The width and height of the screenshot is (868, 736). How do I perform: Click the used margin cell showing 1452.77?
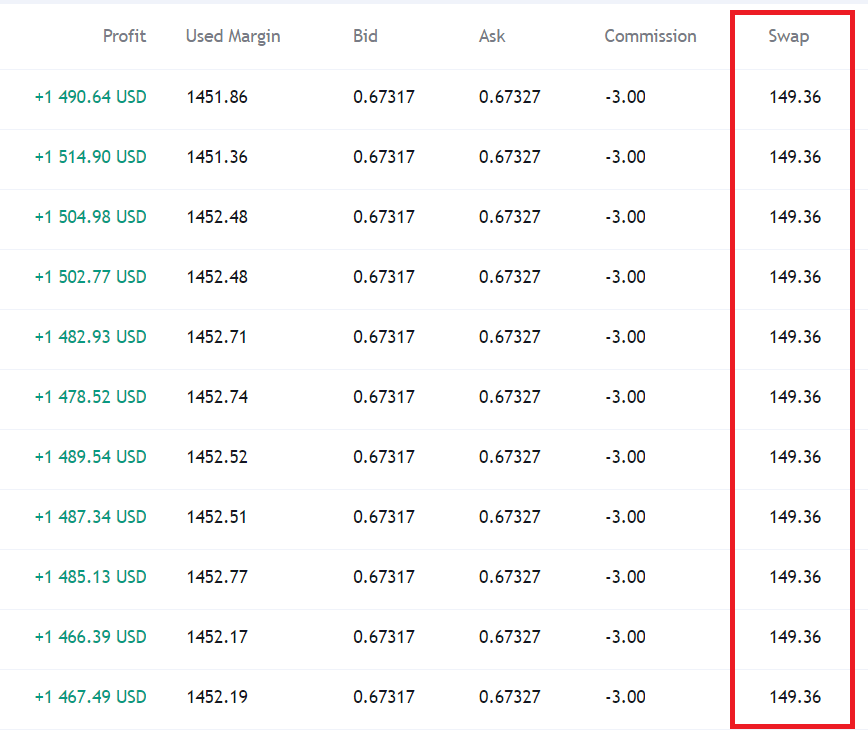(x=217, y=577)
